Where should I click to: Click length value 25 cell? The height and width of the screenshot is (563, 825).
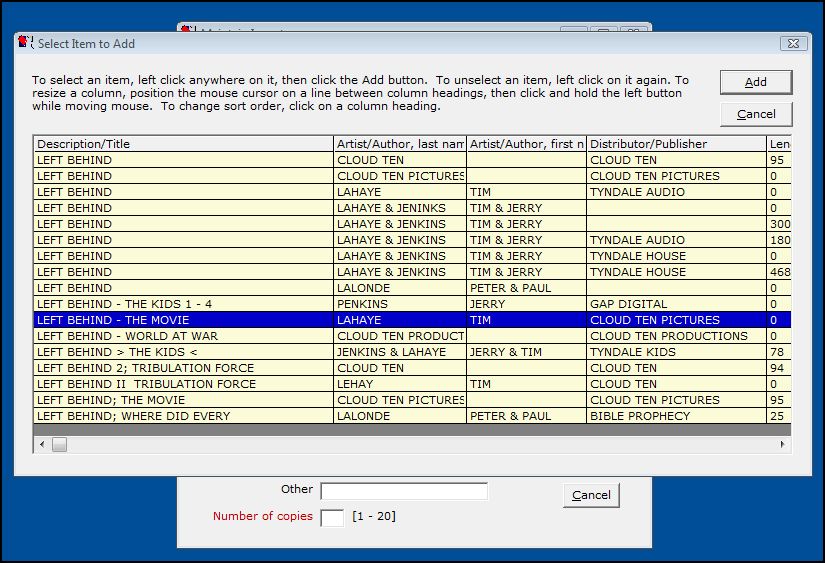[779, 416]
